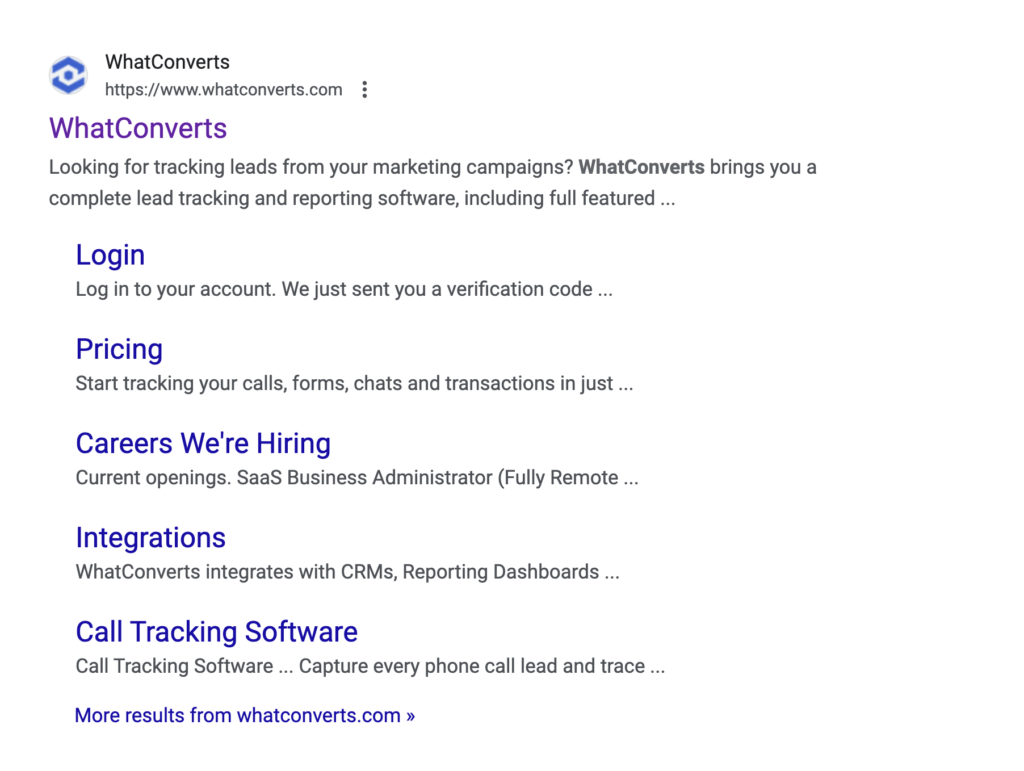The image size is (1024, 771).
Task: Open the Pricing sitelink
Action: [119, 349]
